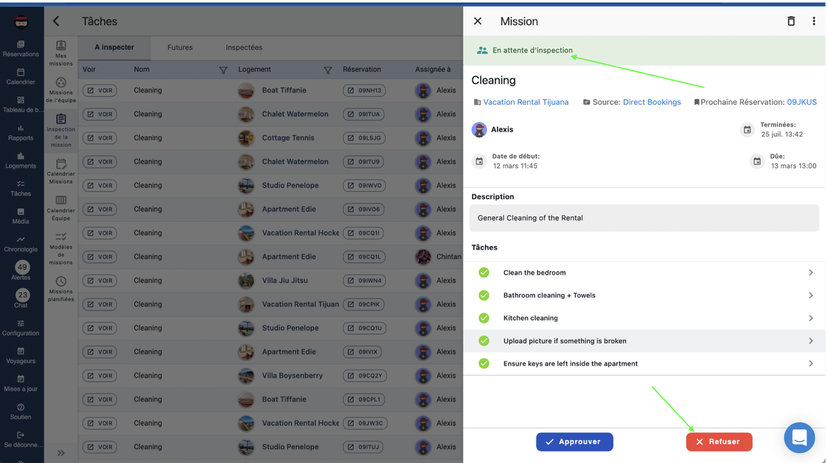This screenshot has width=828, height=463.
Task: Open the Configuration sidebar item
Action: (21, 328)
